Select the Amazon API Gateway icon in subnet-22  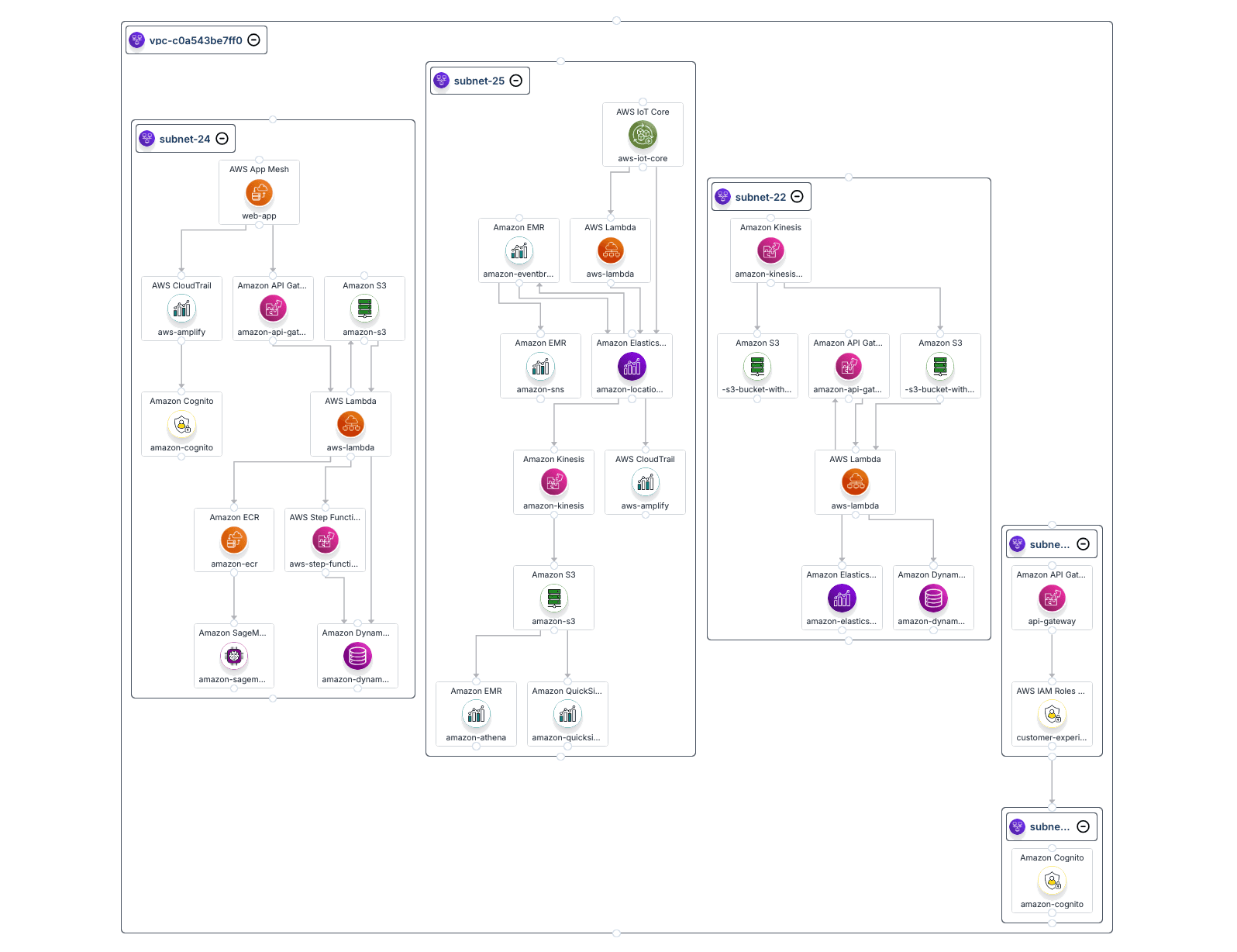(x=849, y=366)
